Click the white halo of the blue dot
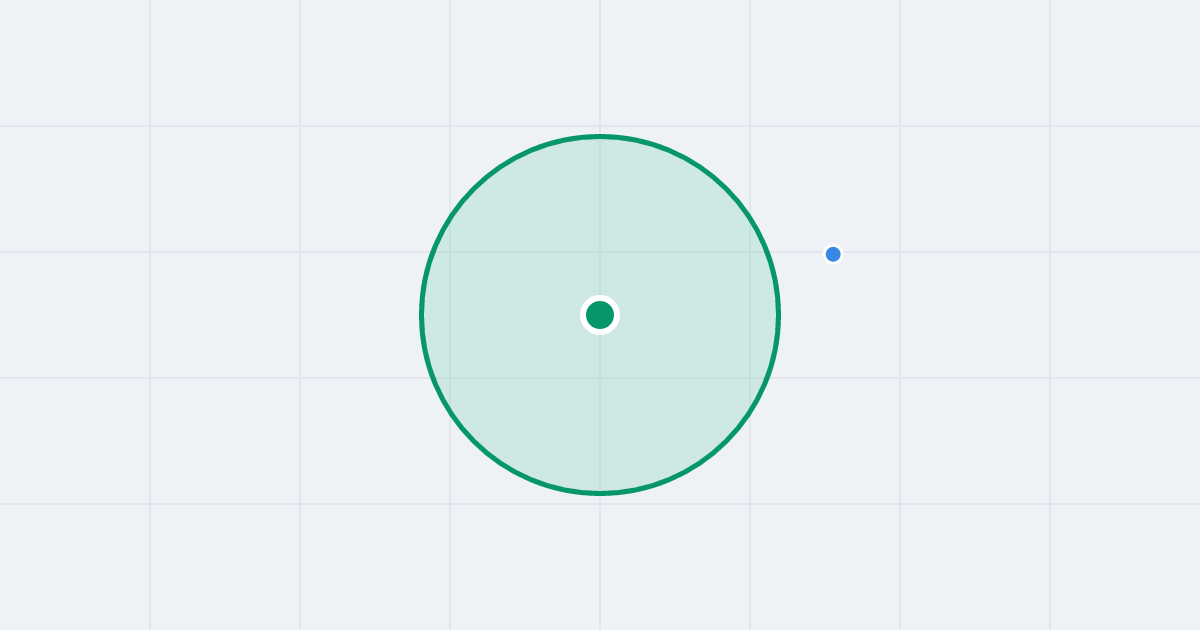This screenshot has width=1200, height=630. [833, 245]
